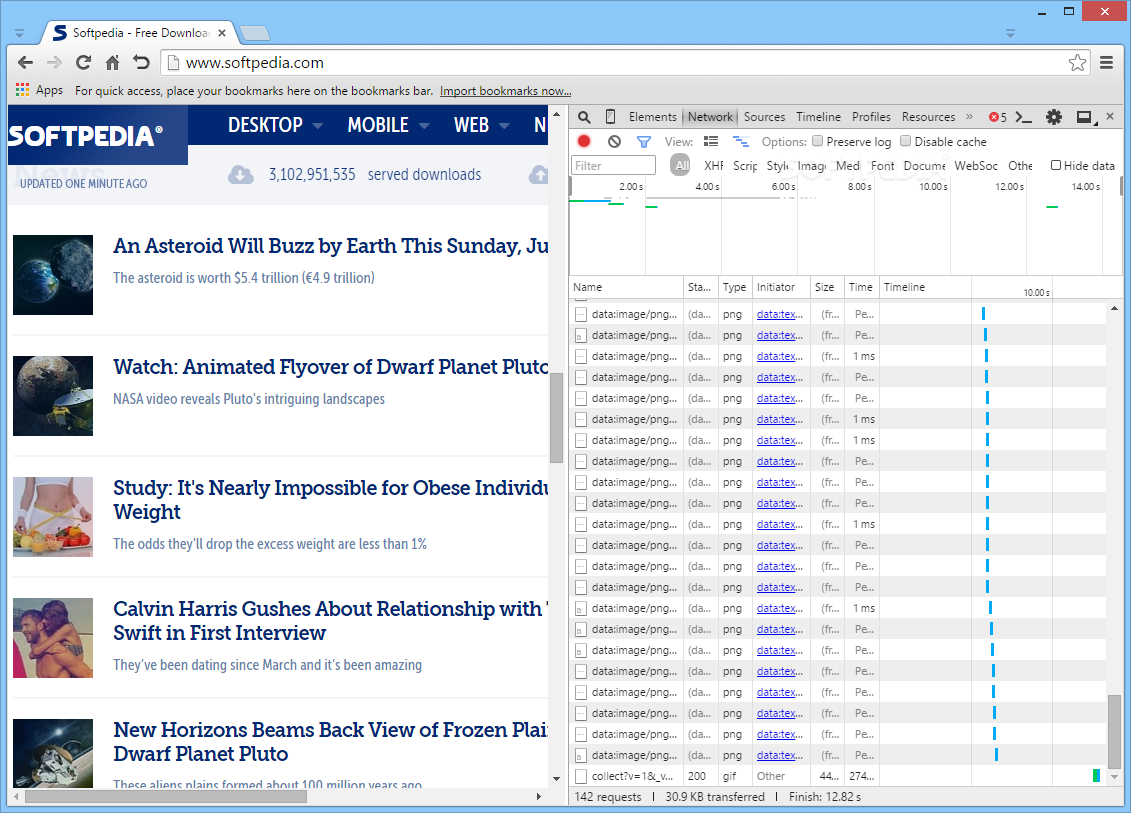Click the network list vertical scrollbar thumb
The height and width of the screenshot is (813, 1131).
1114,731
